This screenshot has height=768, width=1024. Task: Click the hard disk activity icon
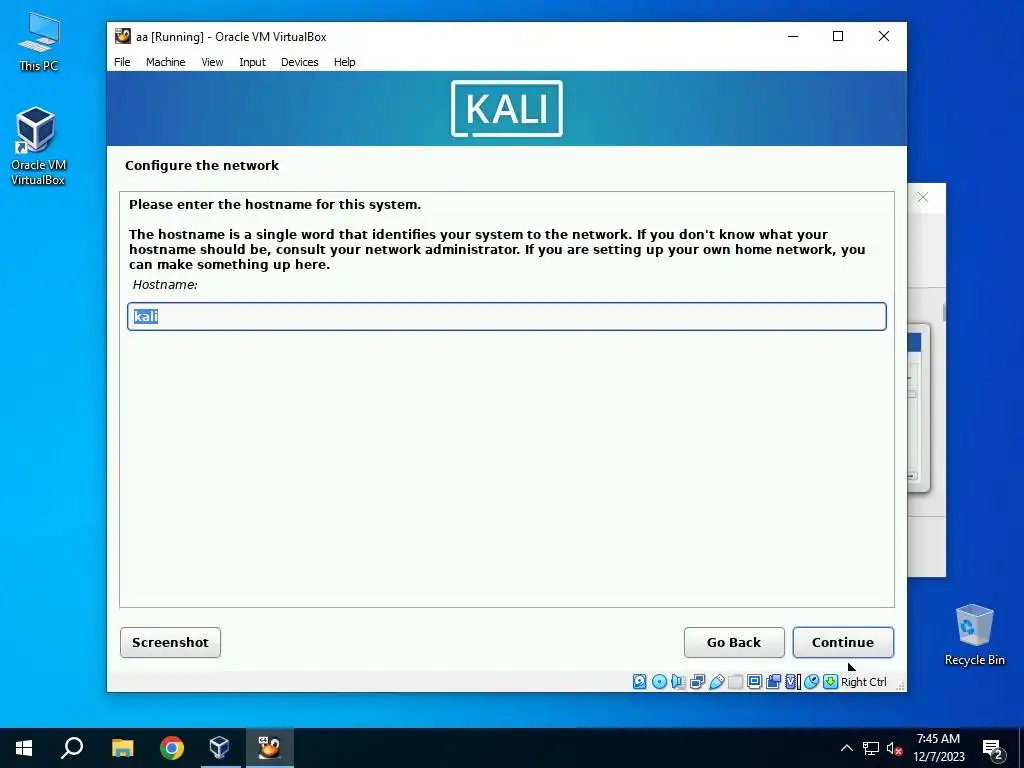639,682
